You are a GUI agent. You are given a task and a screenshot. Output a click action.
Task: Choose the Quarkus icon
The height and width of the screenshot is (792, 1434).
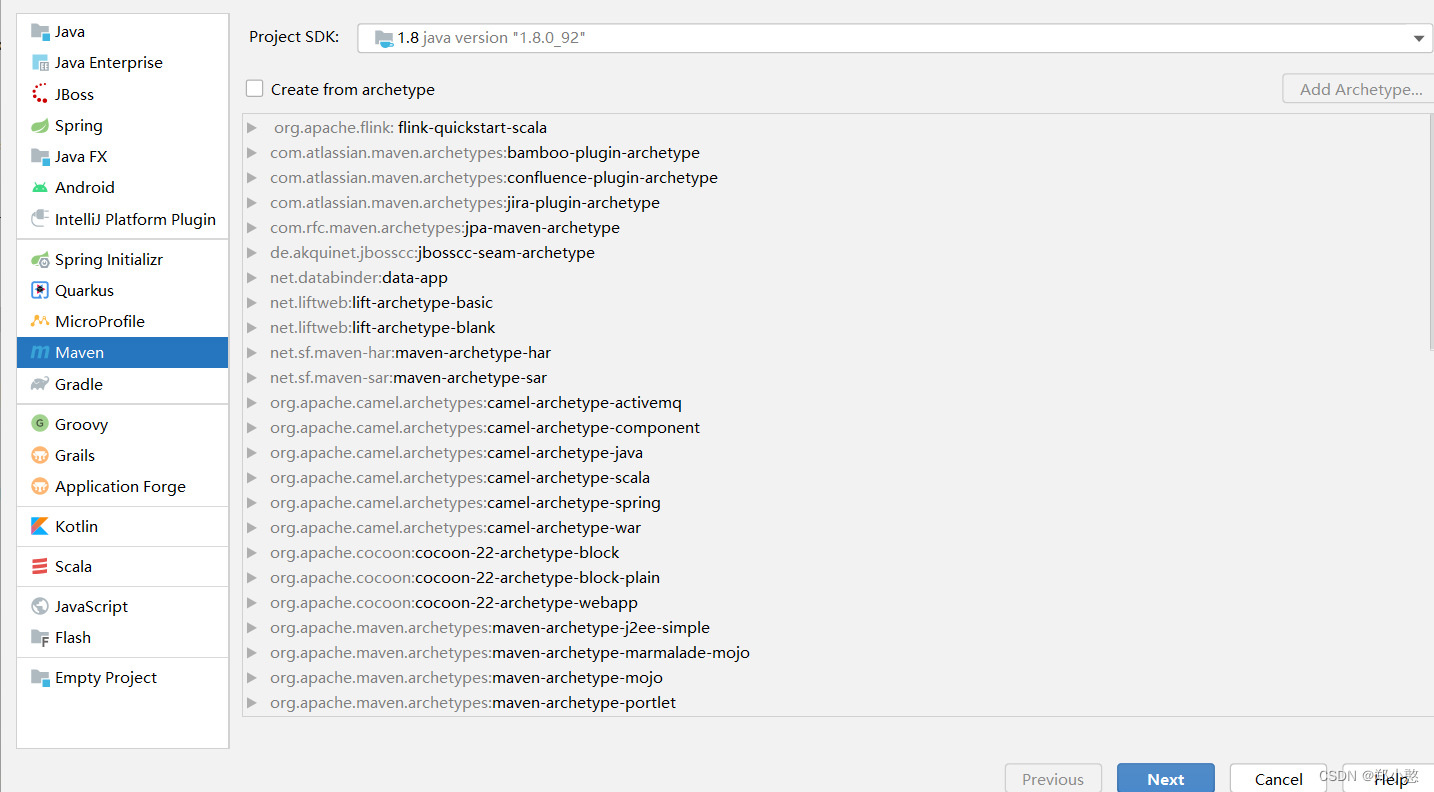click(x=40, y=290)
